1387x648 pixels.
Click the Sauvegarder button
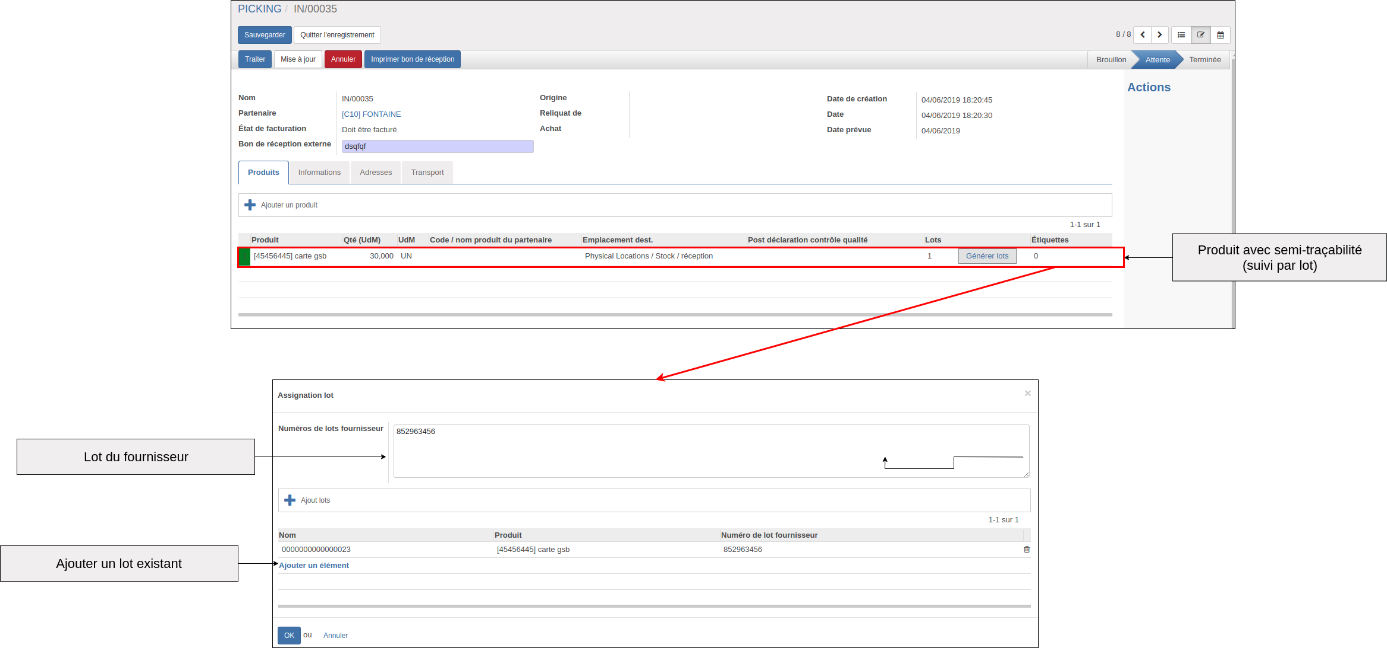[x=265, y=35]
